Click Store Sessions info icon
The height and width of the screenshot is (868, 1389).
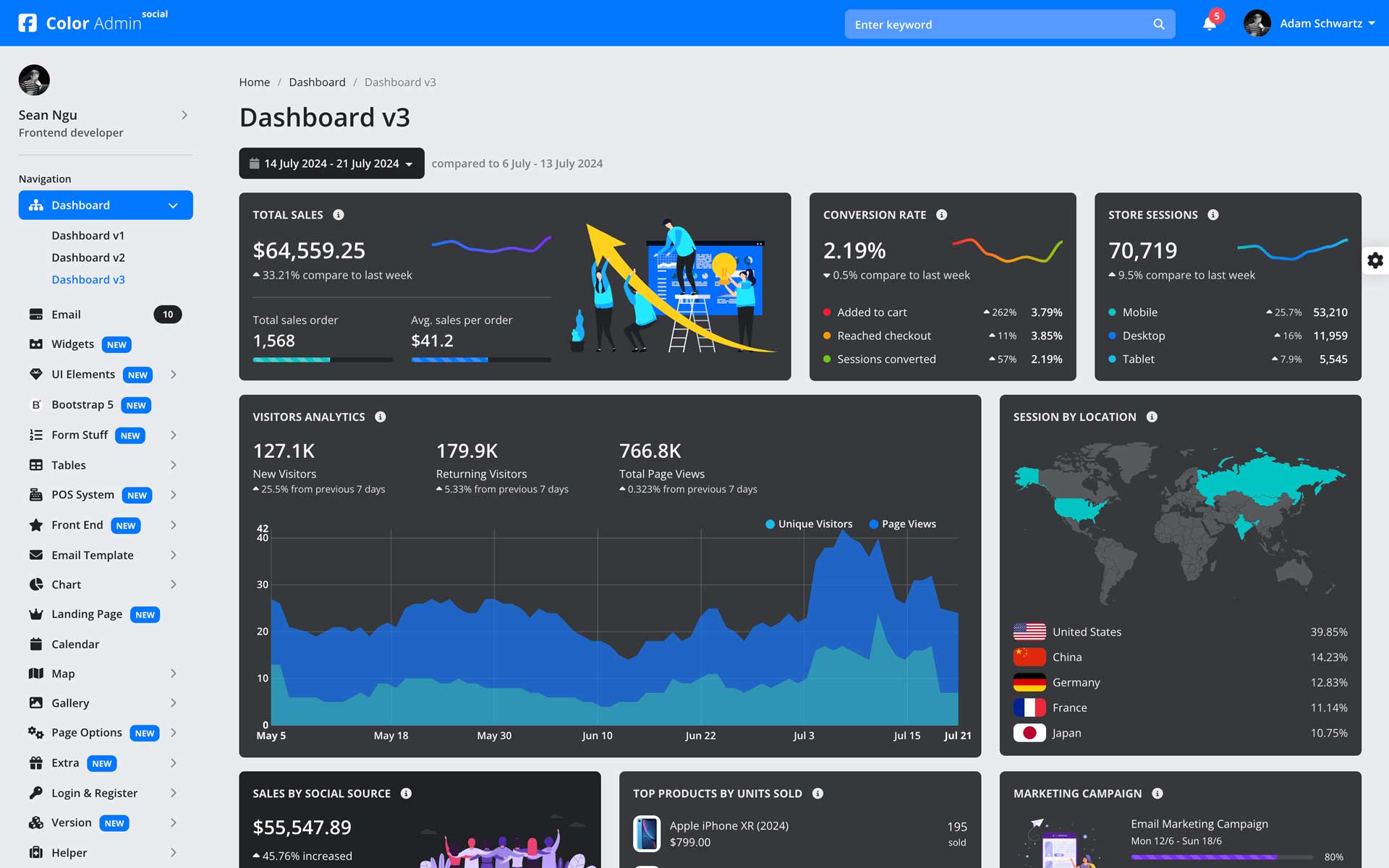(x=1213, y=215)
